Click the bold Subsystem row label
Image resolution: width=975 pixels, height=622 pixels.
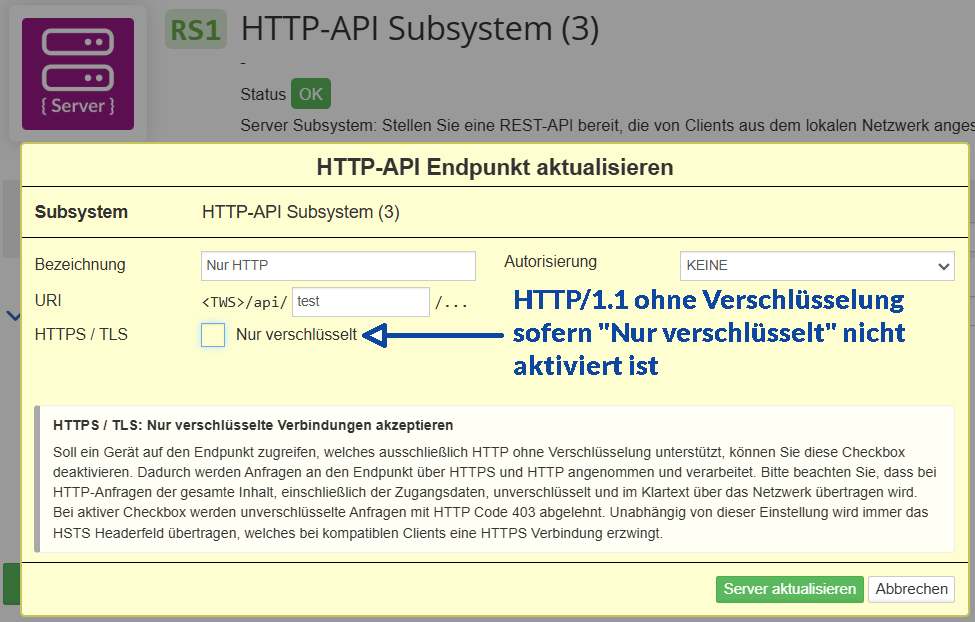coord(81,212)
